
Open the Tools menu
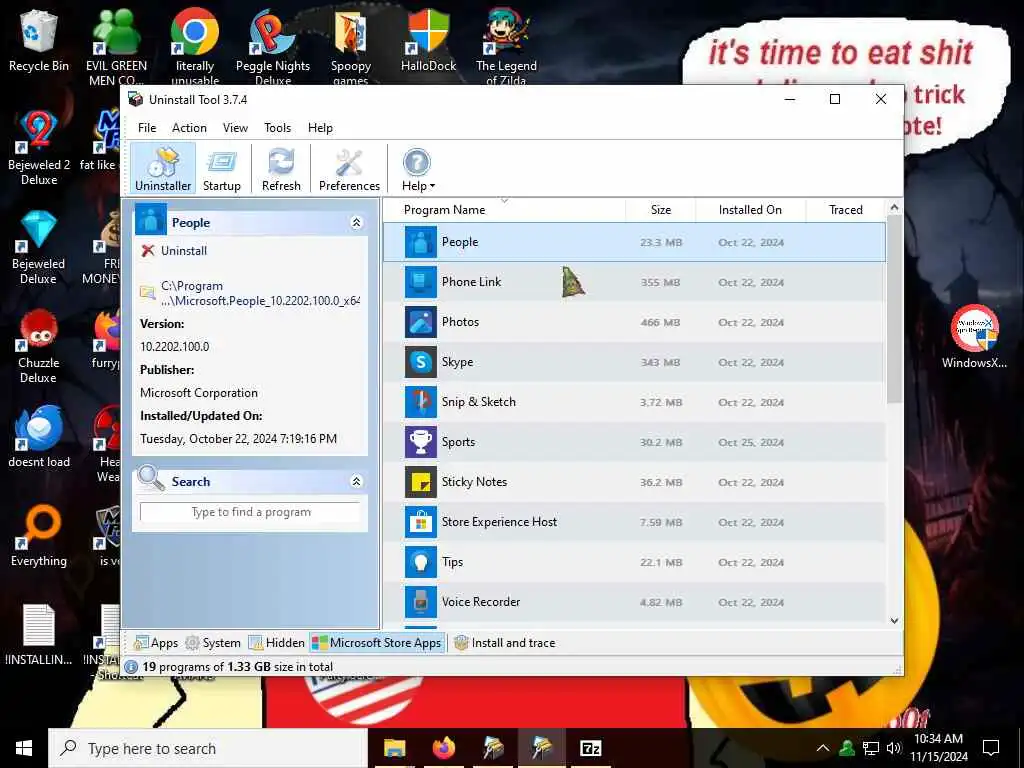coord(278,128)
